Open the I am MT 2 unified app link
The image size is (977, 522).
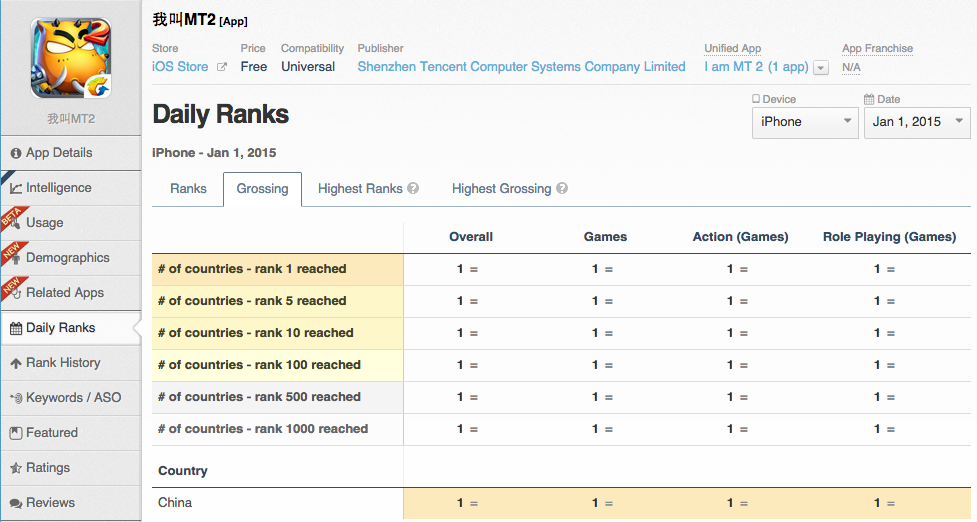(x=756, y=67)
